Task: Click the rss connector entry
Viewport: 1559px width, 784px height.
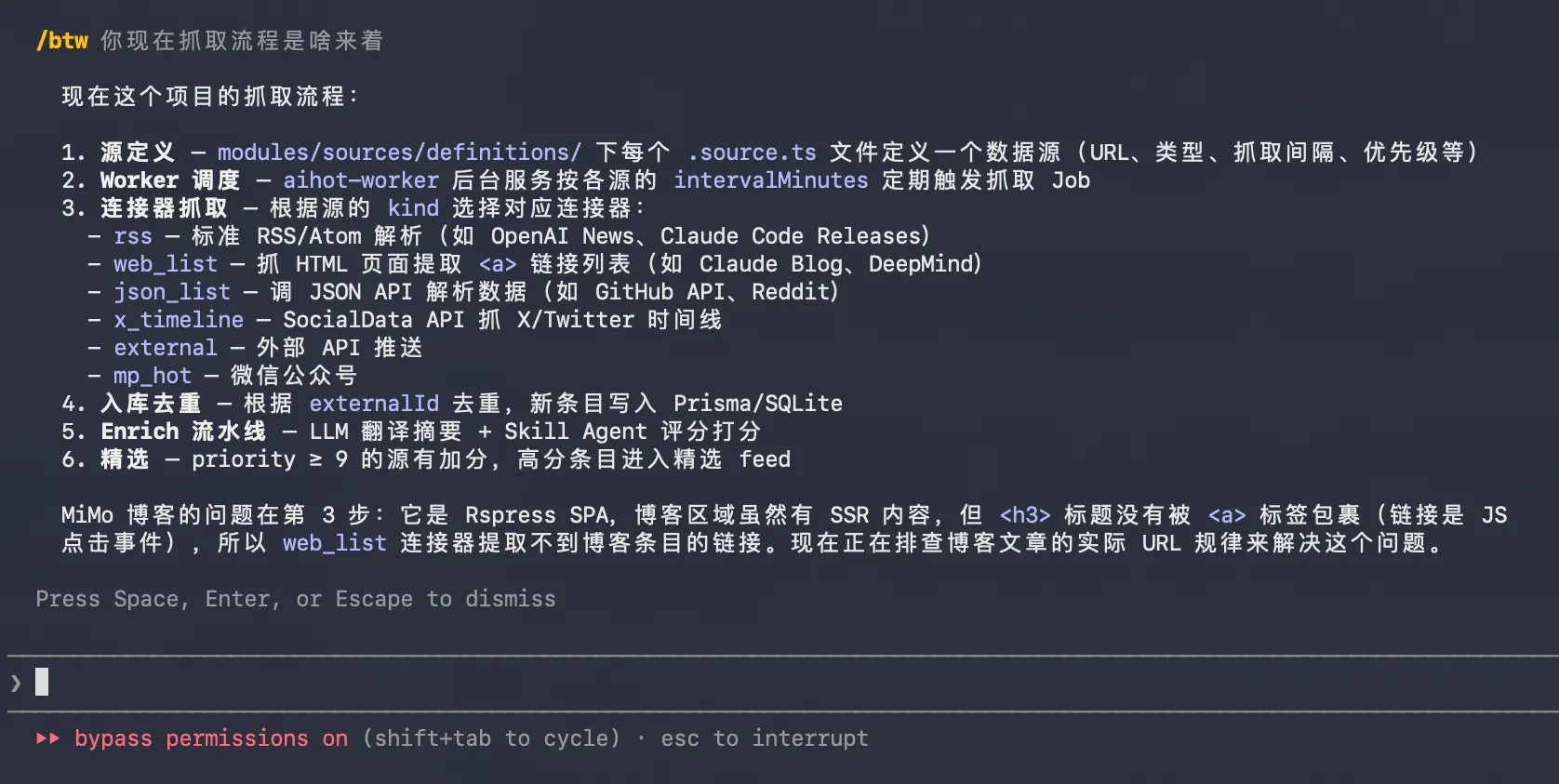Action: (133, 236)
